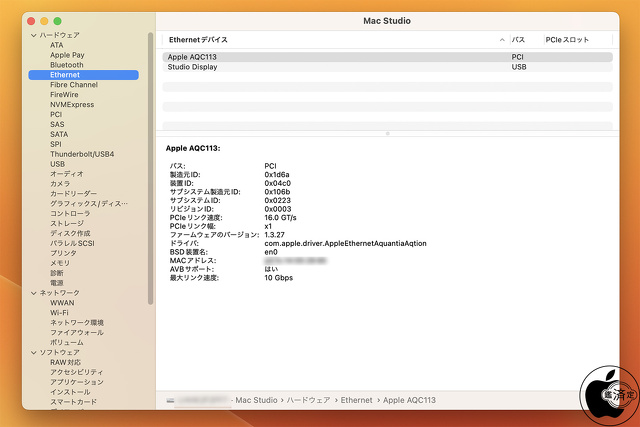Click the computer icon in the path bar
This screenshot has width=640, height=427.
click(170, 400)
